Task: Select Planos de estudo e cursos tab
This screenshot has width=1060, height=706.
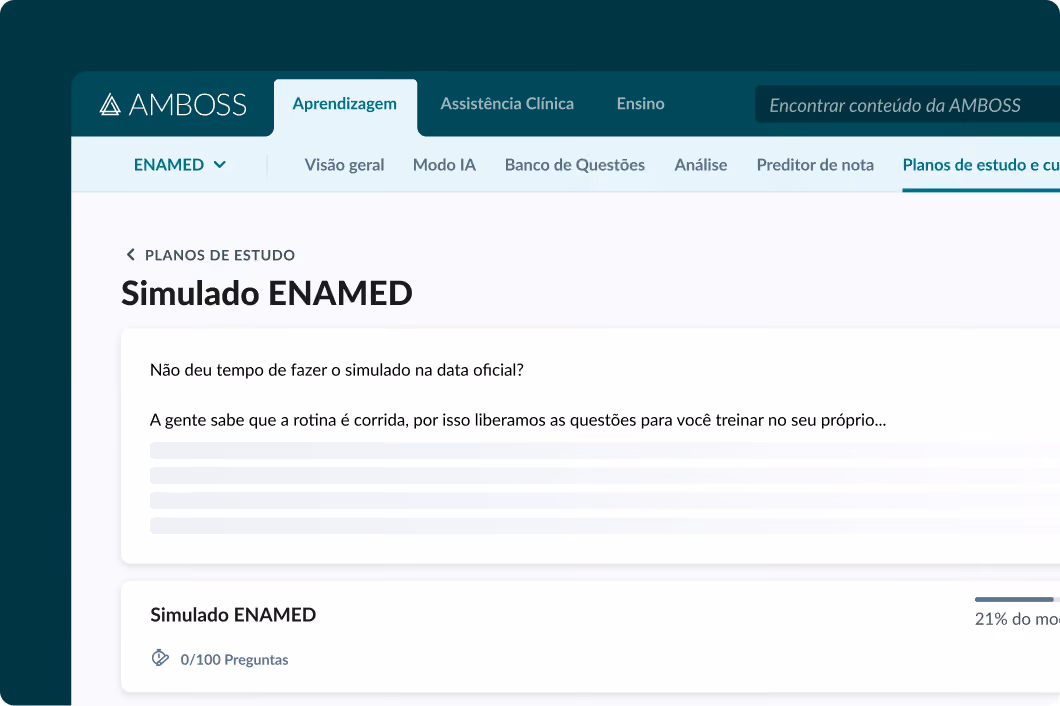Action: pos(981,165)
